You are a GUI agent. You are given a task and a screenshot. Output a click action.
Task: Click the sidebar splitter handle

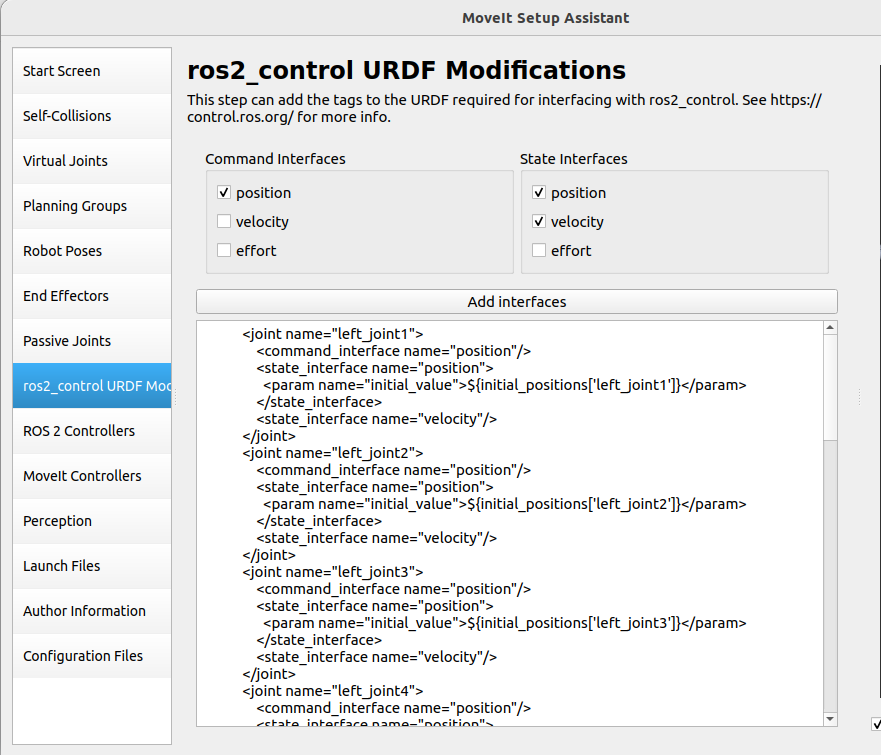[175, 398]
